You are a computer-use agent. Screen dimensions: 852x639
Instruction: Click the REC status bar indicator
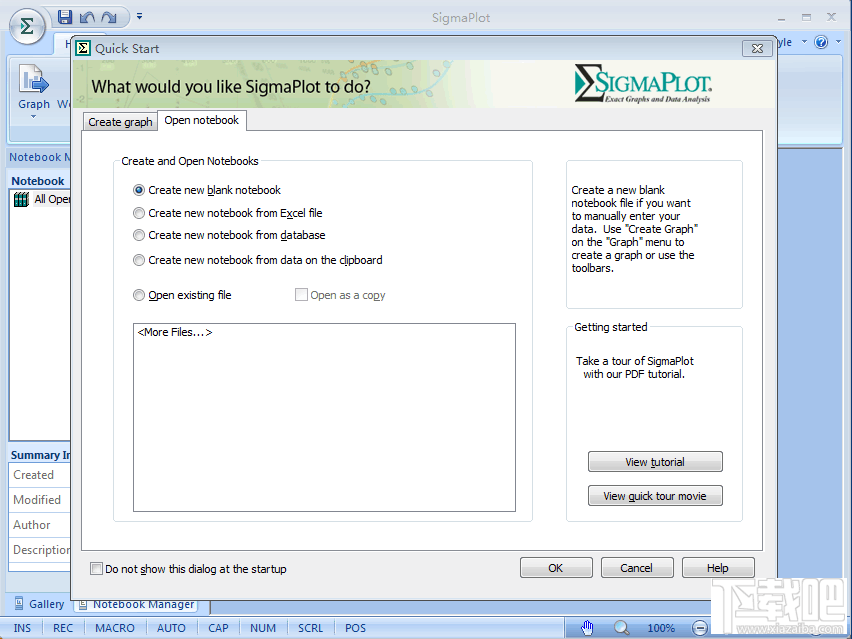pos(62,628)
